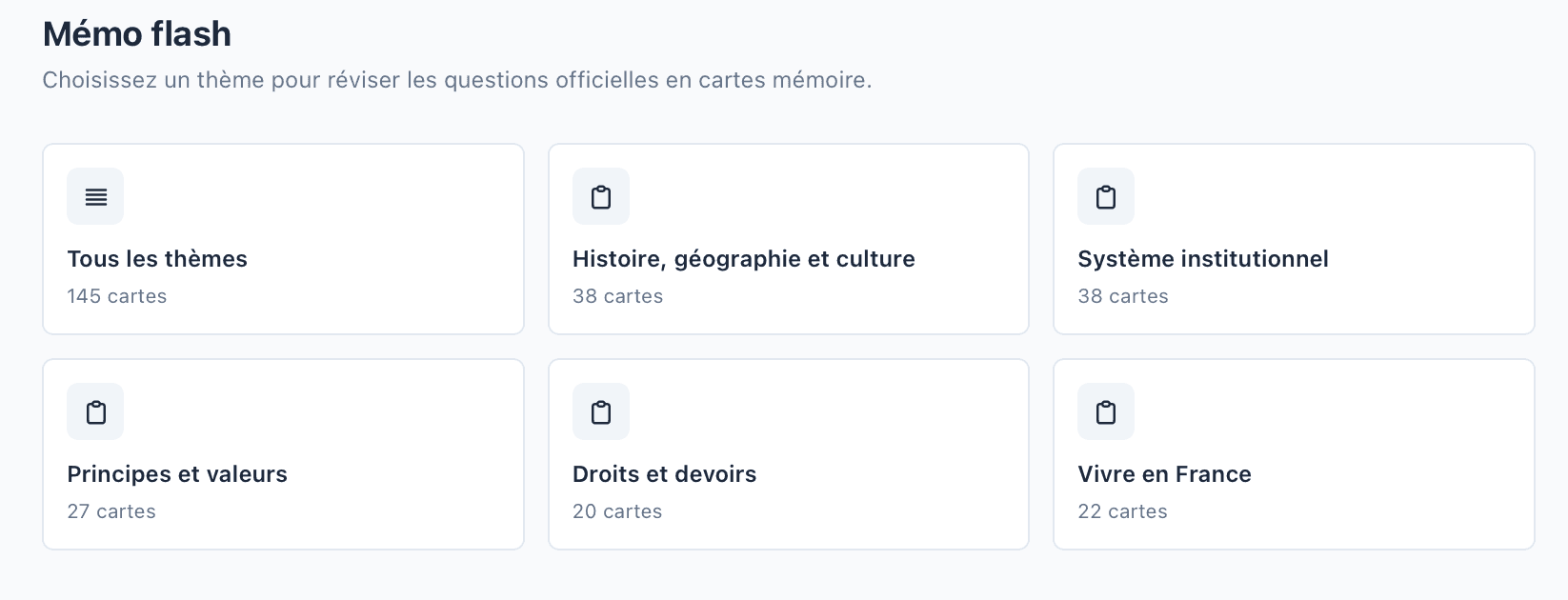Open the Histoire, géographie et culture deck
The width and height of the screenshot is (1568, 600).
pos(788,238)
